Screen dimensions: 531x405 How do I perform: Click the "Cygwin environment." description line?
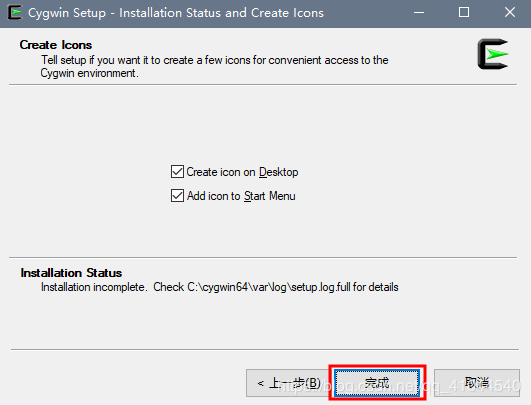point(89,73)
